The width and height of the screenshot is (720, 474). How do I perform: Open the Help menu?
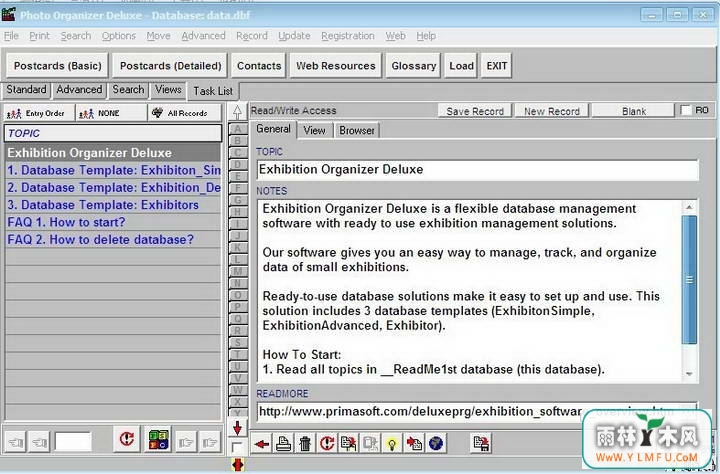click(x=426, y=36)
